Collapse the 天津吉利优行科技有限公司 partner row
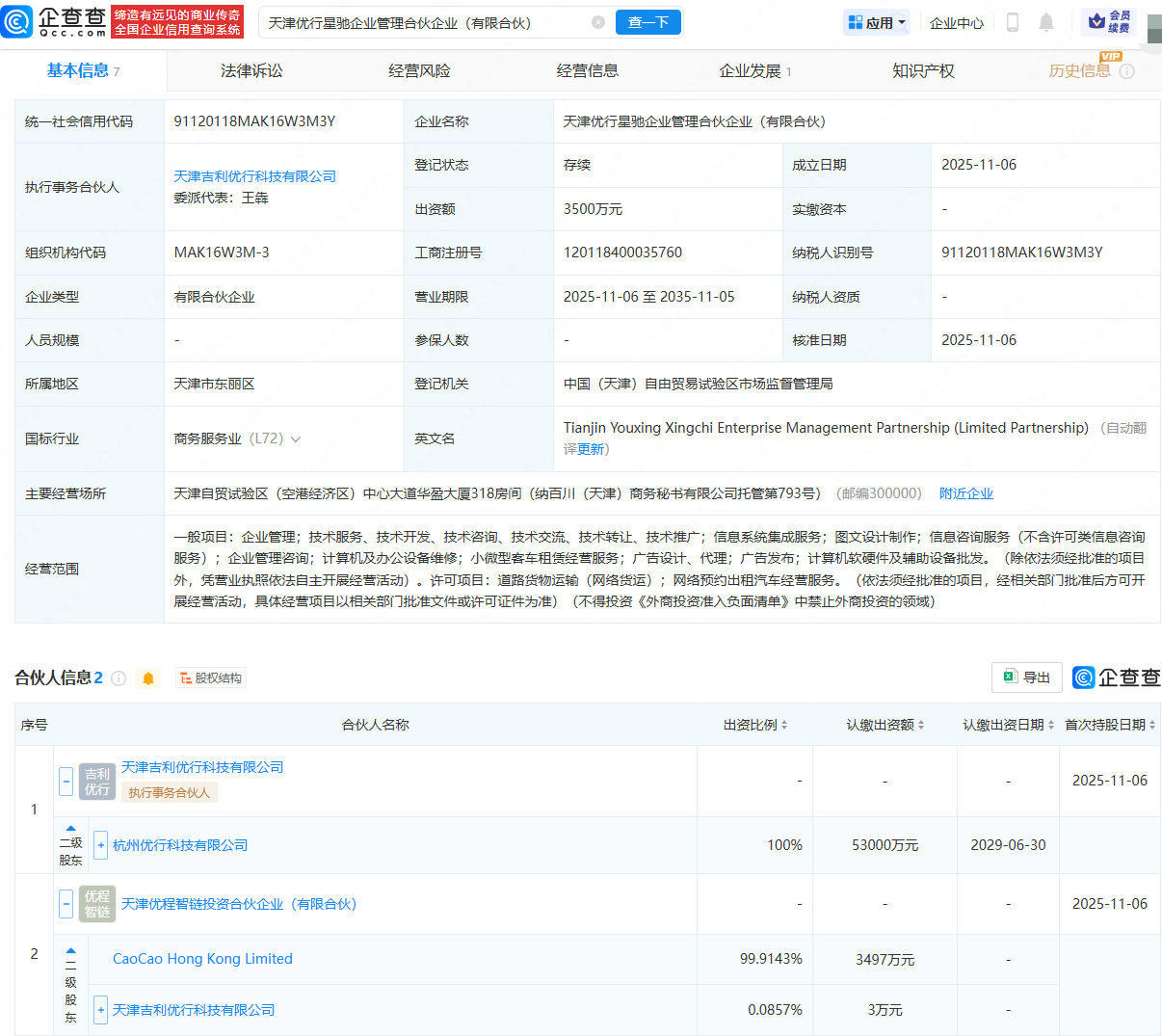The height and width of the screenshot is (1036, 1162). pyautogui.click(x=66, y=781)
